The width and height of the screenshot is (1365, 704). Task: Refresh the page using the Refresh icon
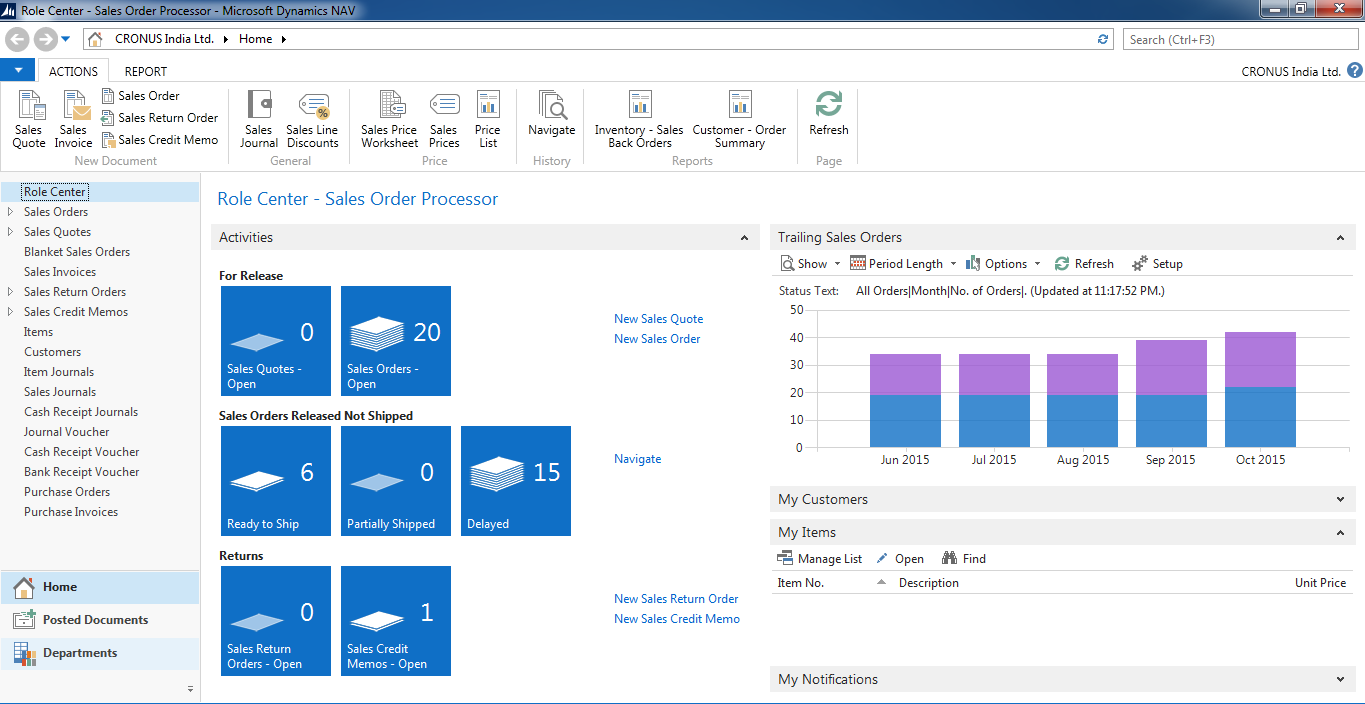pyautogui.click(x=828, y=118)
